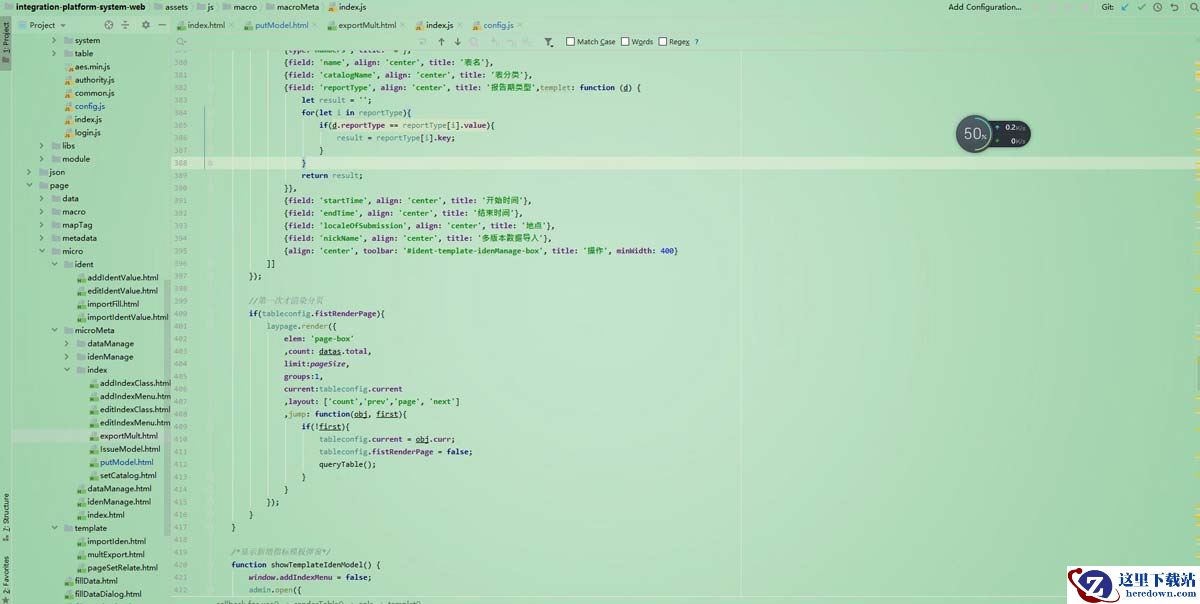Collapse the template folder
The width and height of the screenshot is (1200, 604).
pyautogui.click(x=54, y=528)
